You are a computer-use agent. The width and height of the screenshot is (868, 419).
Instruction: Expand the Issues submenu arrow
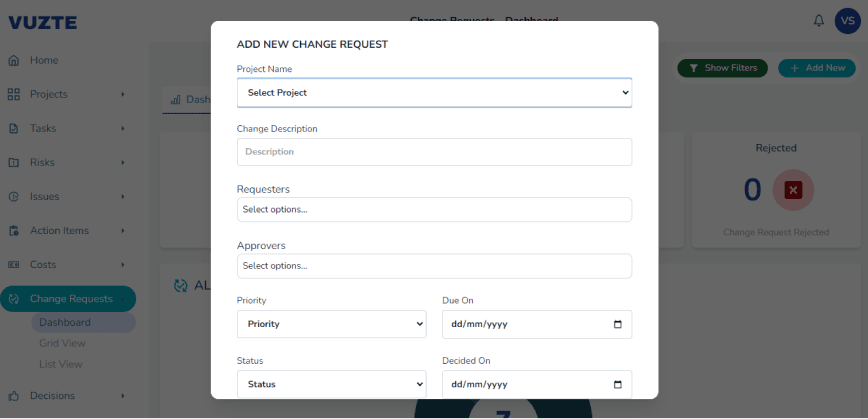point(123,196)
